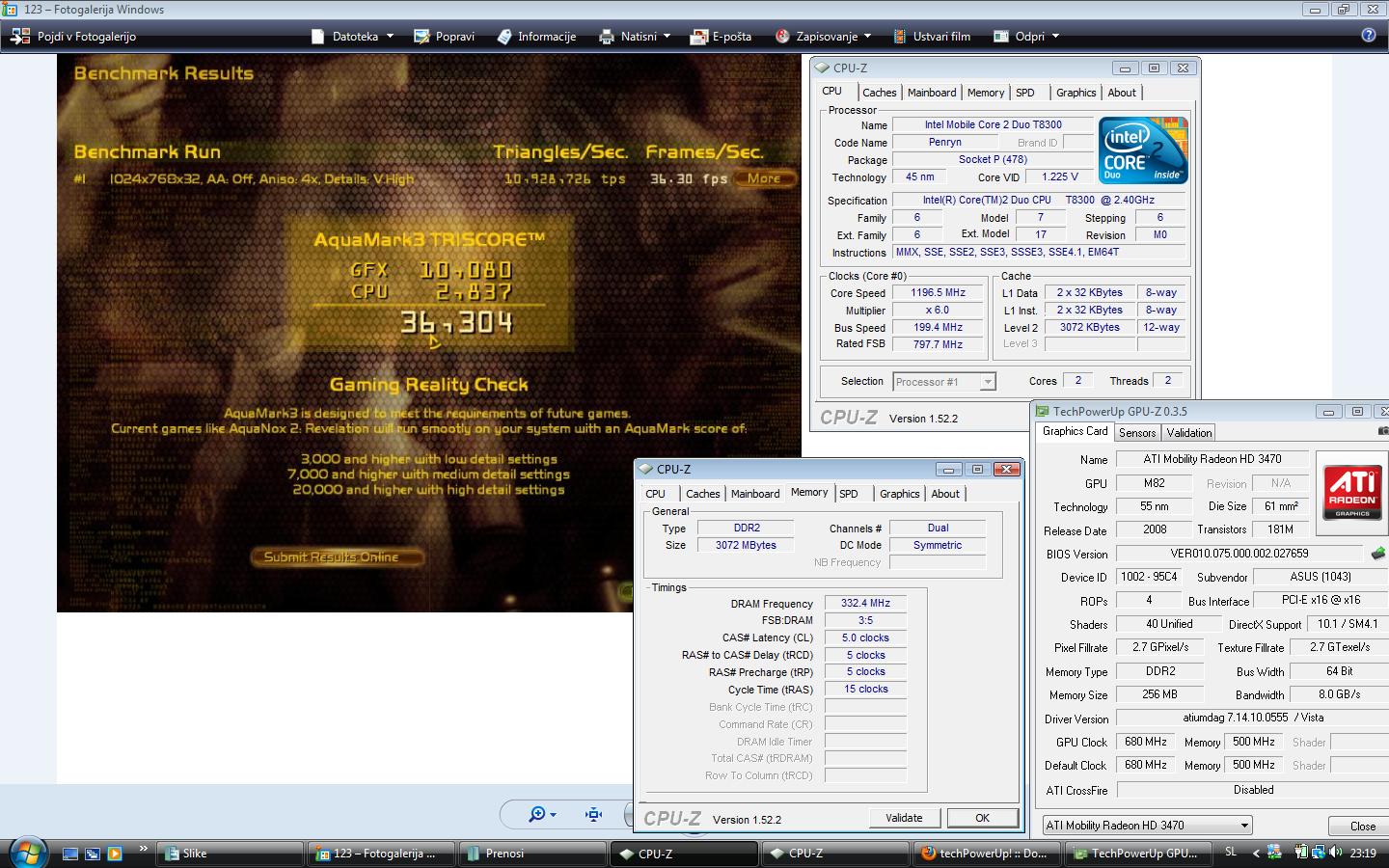Screen dimensions: 1389x868
Task: Open the Sensors tab in GPU-Z
Action: (1136, 433)
